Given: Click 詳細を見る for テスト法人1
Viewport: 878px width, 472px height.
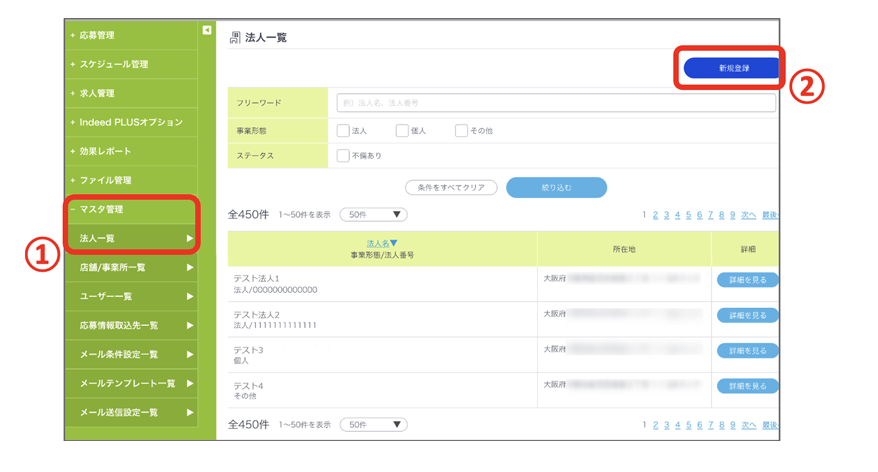Looking at the screenshot, I should (747, 281).
